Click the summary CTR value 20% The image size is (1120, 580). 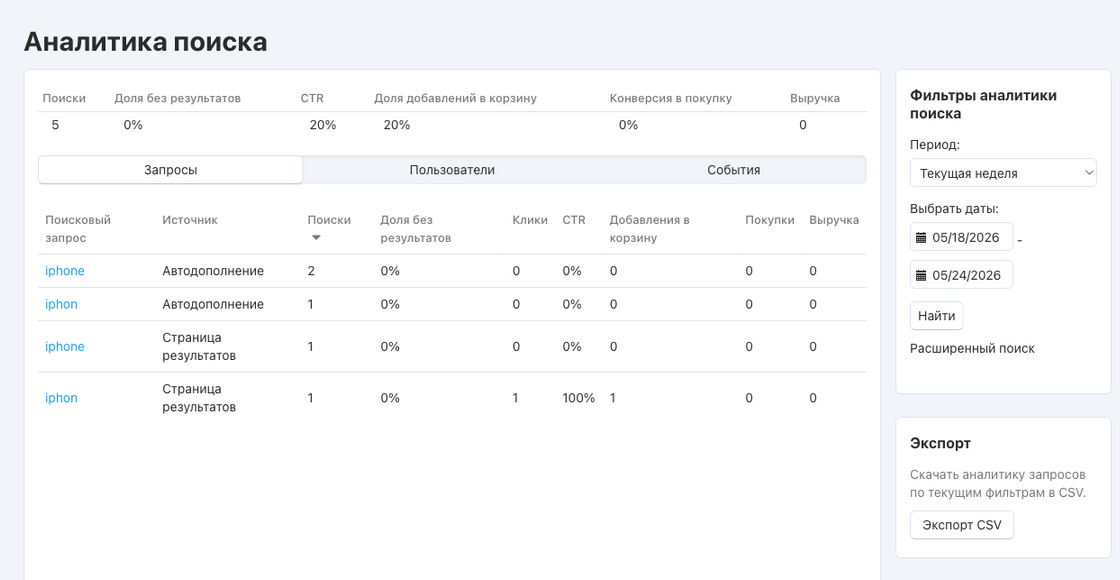click(323, 125)
